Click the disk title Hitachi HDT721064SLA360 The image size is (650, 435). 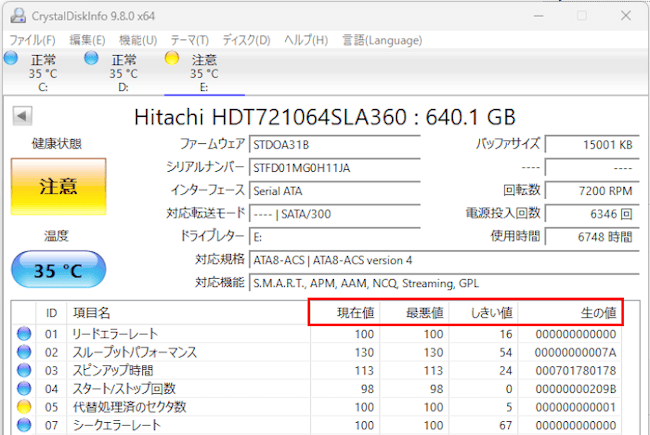click(x=273, y=117)
